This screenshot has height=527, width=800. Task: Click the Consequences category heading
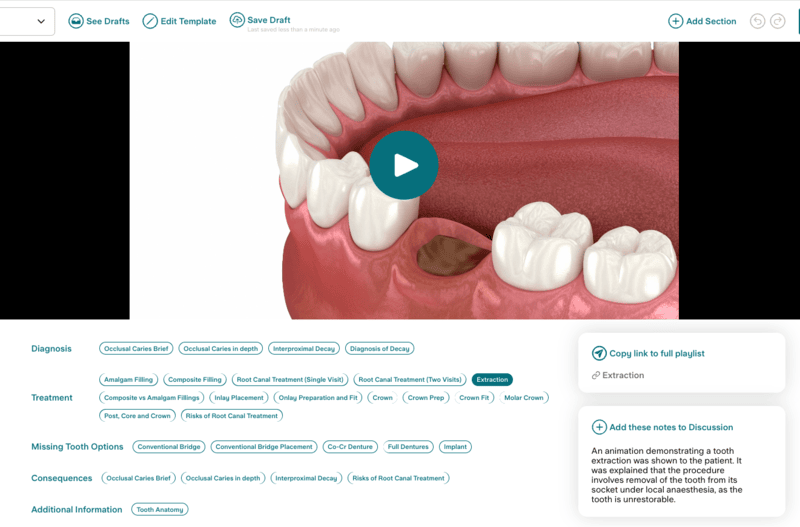[61, 478]
